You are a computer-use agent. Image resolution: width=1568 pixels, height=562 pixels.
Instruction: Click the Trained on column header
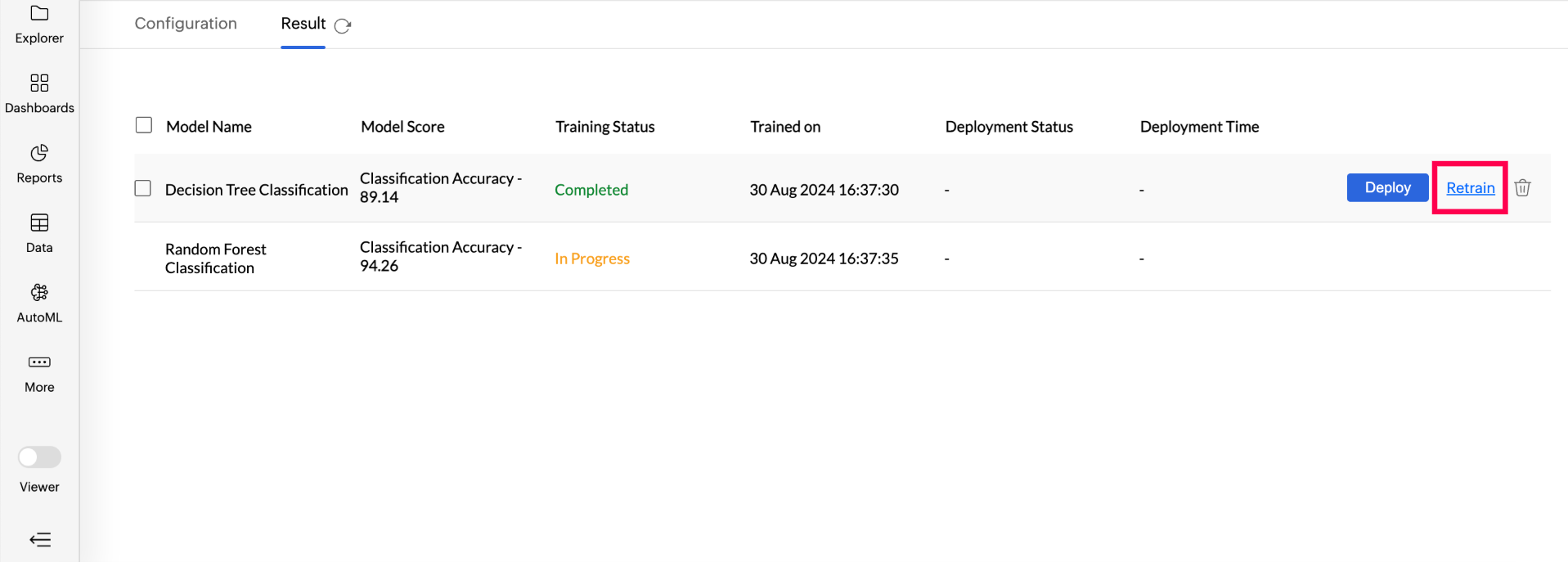click(784, 127)
